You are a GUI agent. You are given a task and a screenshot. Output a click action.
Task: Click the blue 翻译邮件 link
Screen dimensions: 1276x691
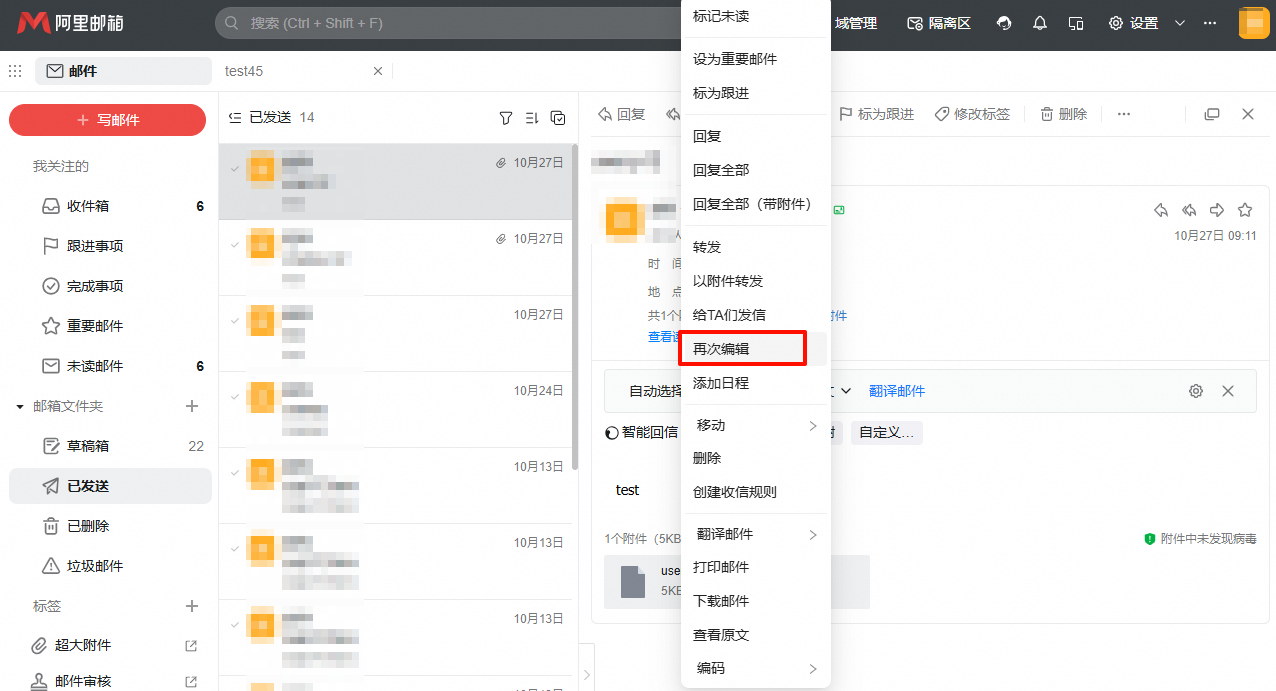tap(897, 391)
